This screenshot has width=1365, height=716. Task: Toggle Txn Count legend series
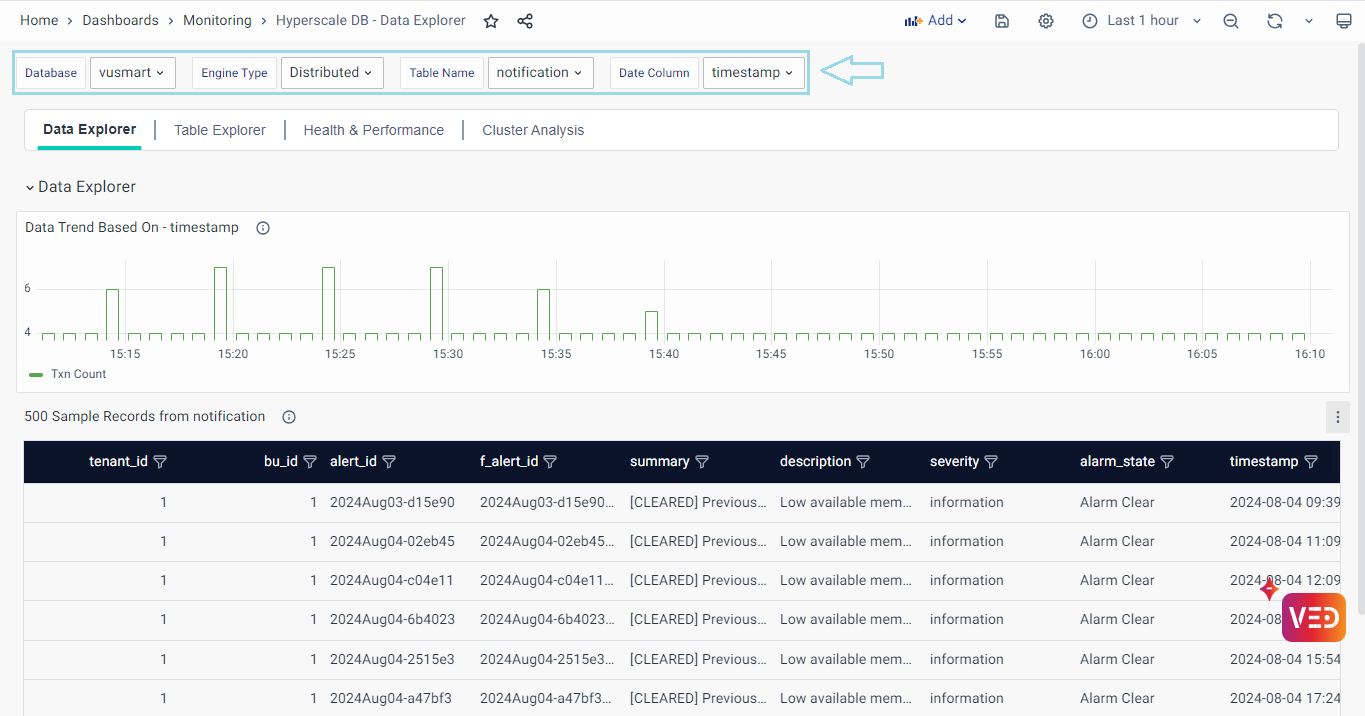(x=78, y=374)
